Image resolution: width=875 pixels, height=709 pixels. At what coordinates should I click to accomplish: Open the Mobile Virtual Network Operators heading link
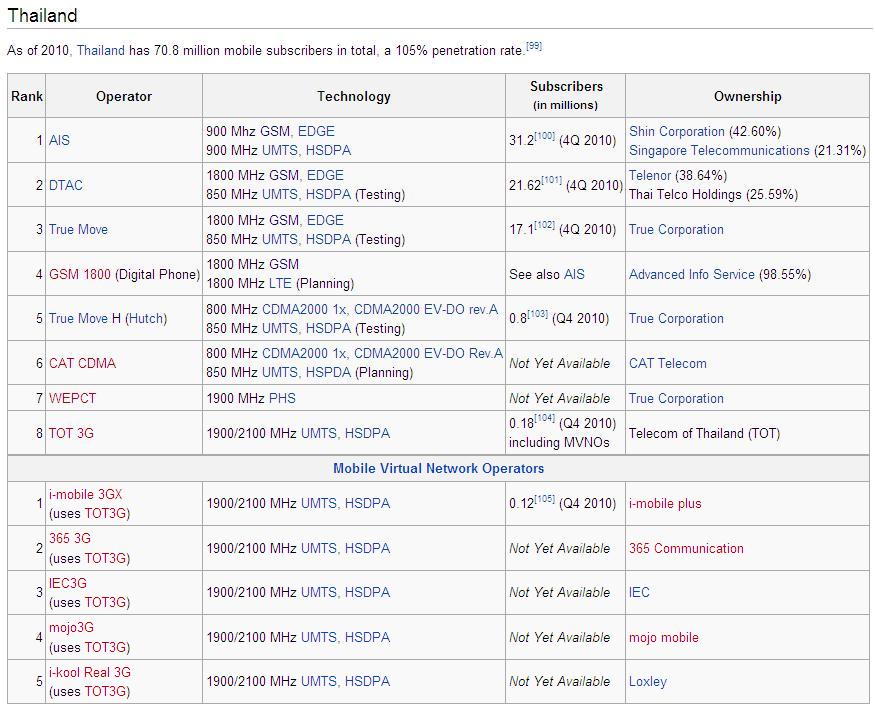click(x=438, y=468)
